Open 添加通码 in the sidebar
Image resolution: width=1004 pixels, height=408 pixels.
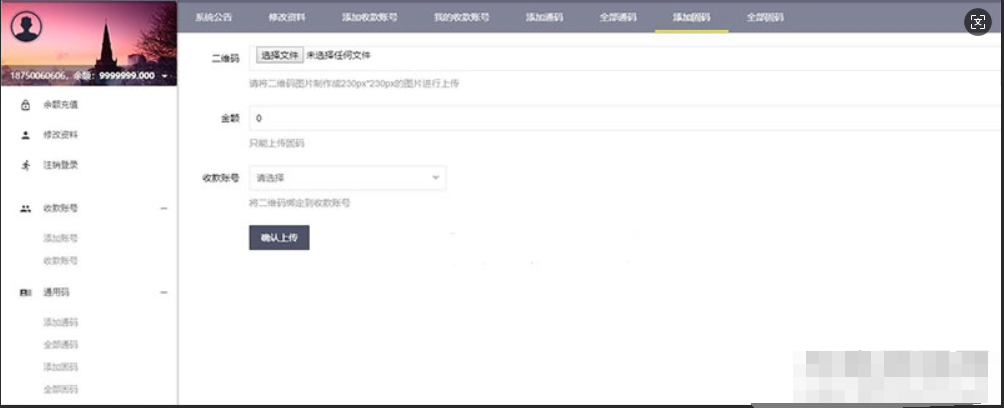61,322
